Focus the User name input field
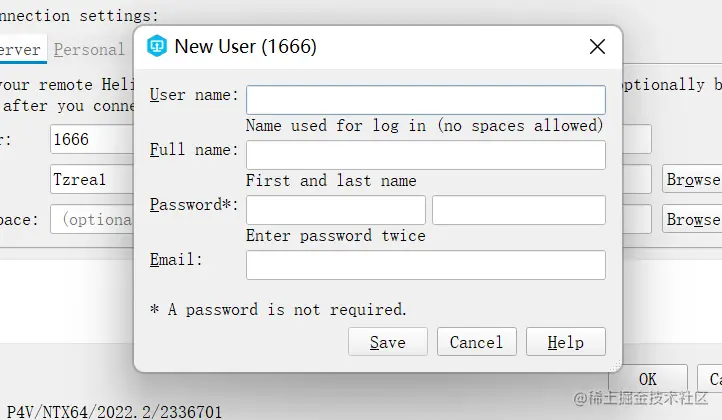Image resolution: width=722 pixels, height=420 pixels. pos(425,99)
